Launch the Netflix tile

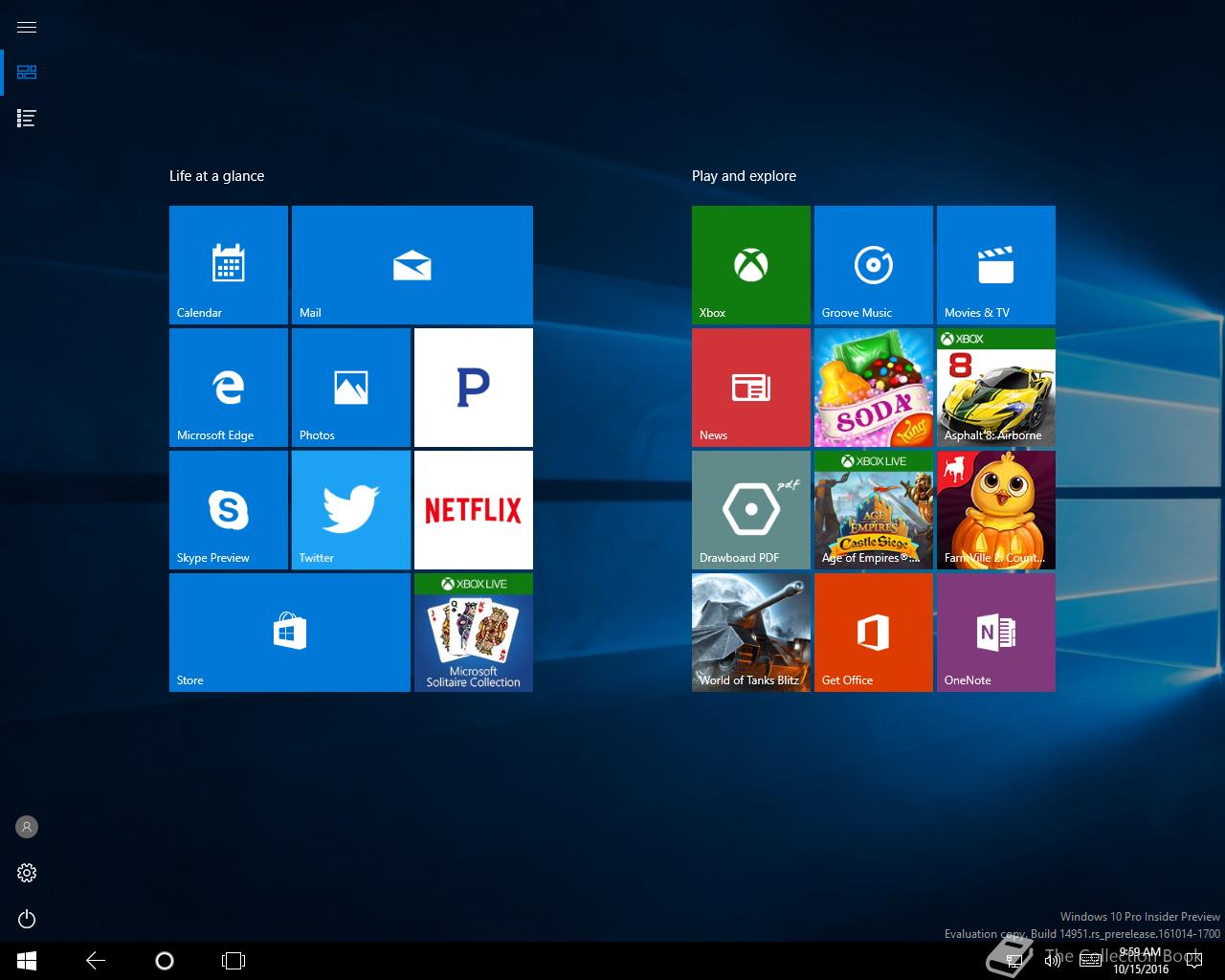point(474,510)
